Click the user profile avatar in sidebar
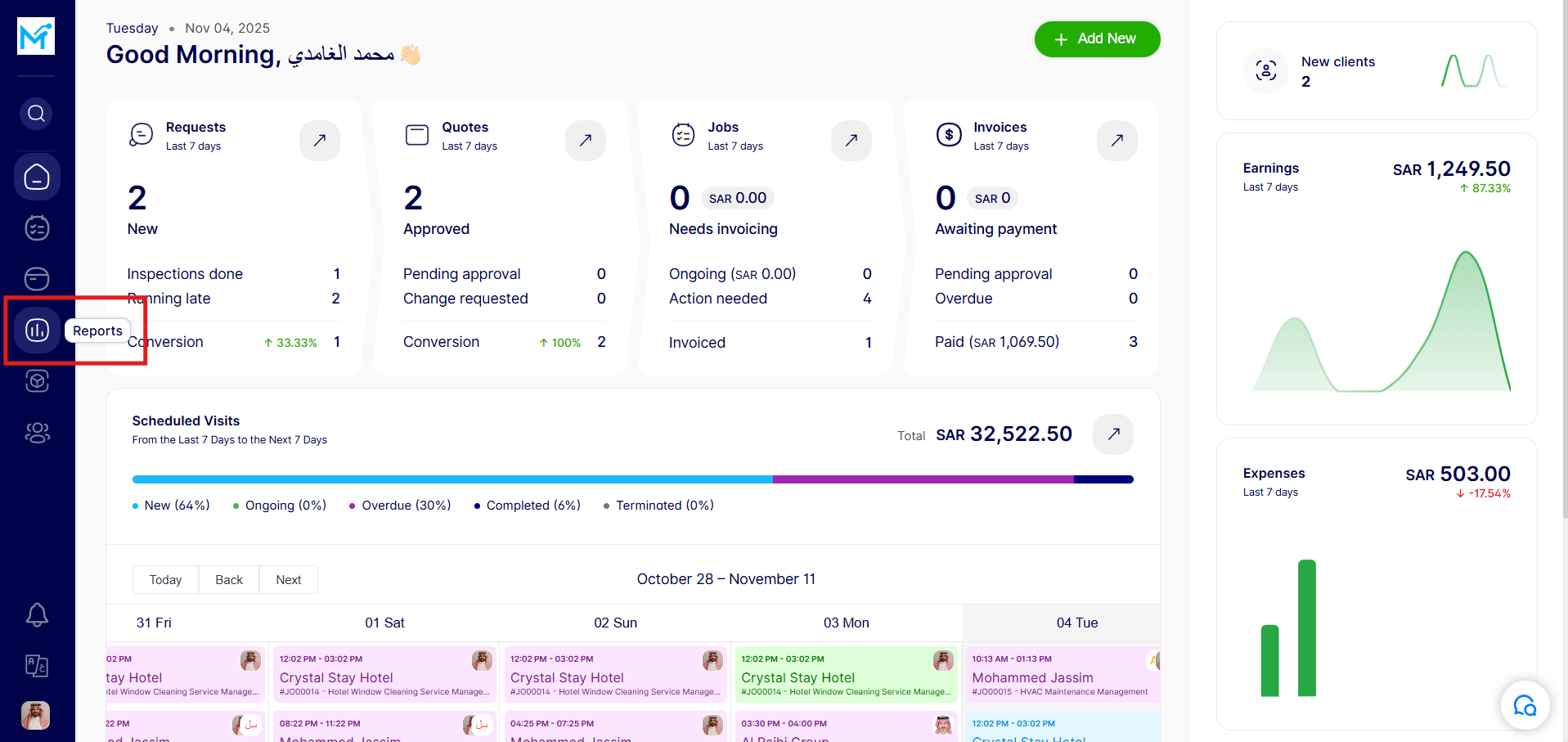This screenshot has height=742, width=1568. point(36,715)
